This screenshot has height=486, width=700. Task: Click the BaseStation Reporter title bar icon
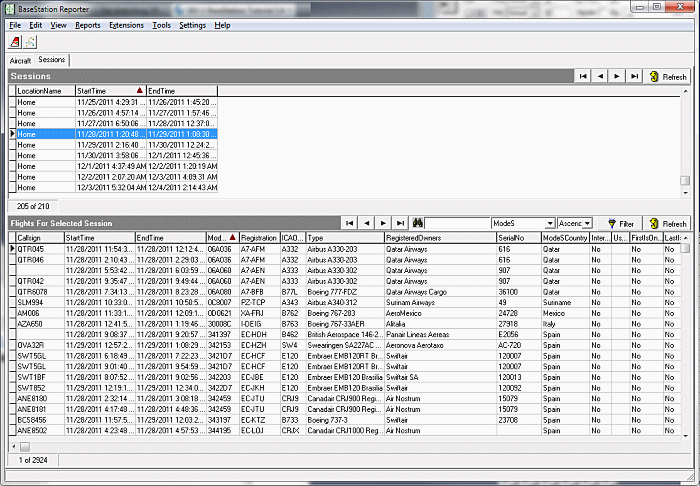pyautogui.click(x=10, y=8)
